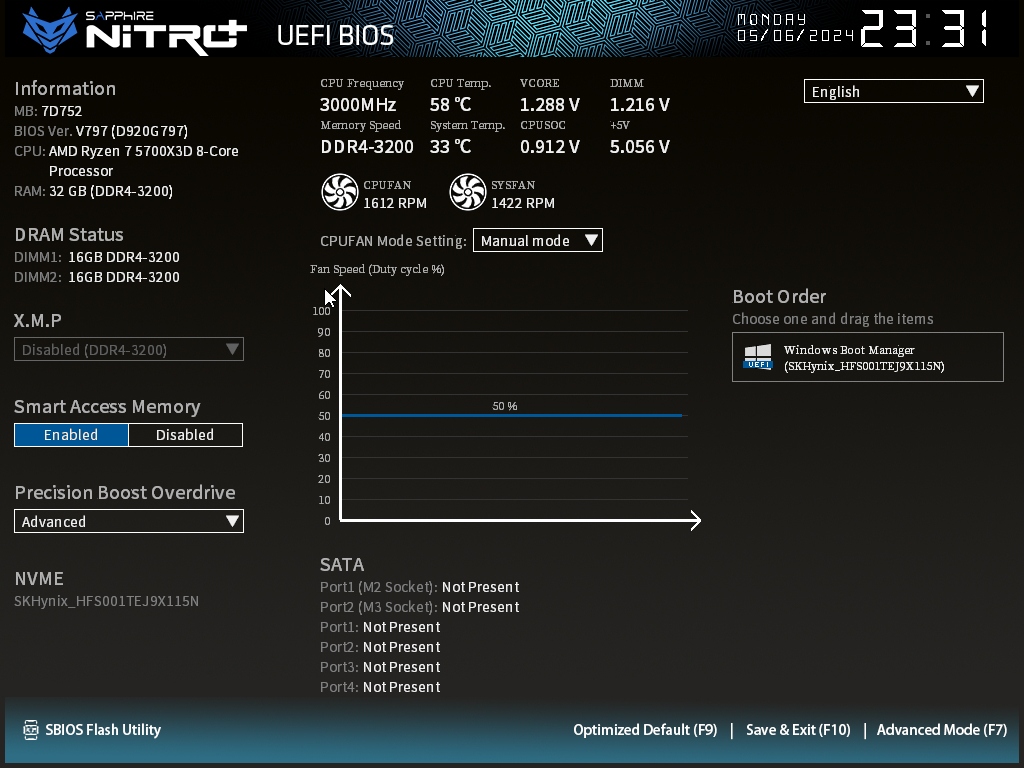Click the CPUFAN 1612 RPM reading

click(395, 203)
